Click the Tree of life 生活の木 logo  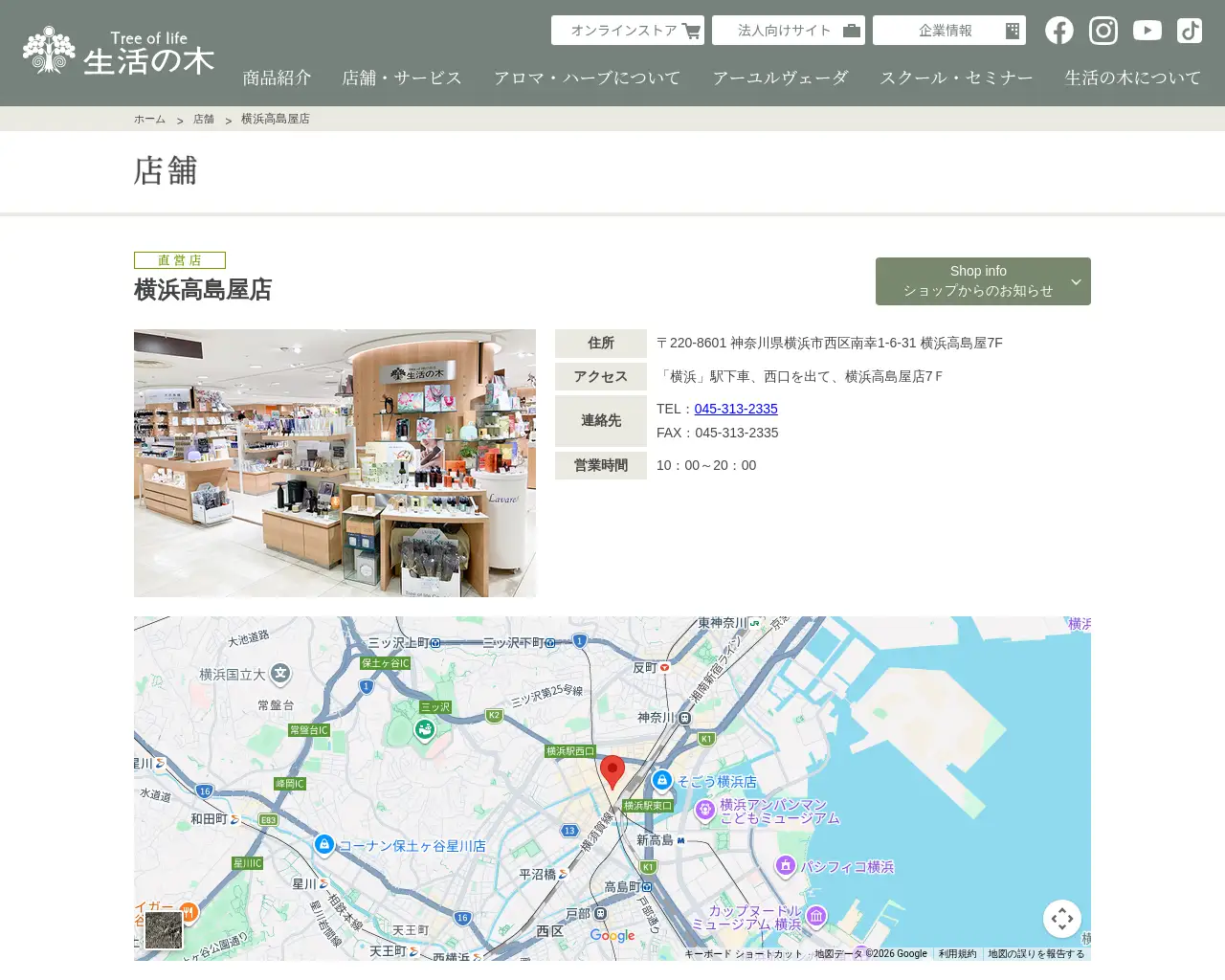[119, 51]
